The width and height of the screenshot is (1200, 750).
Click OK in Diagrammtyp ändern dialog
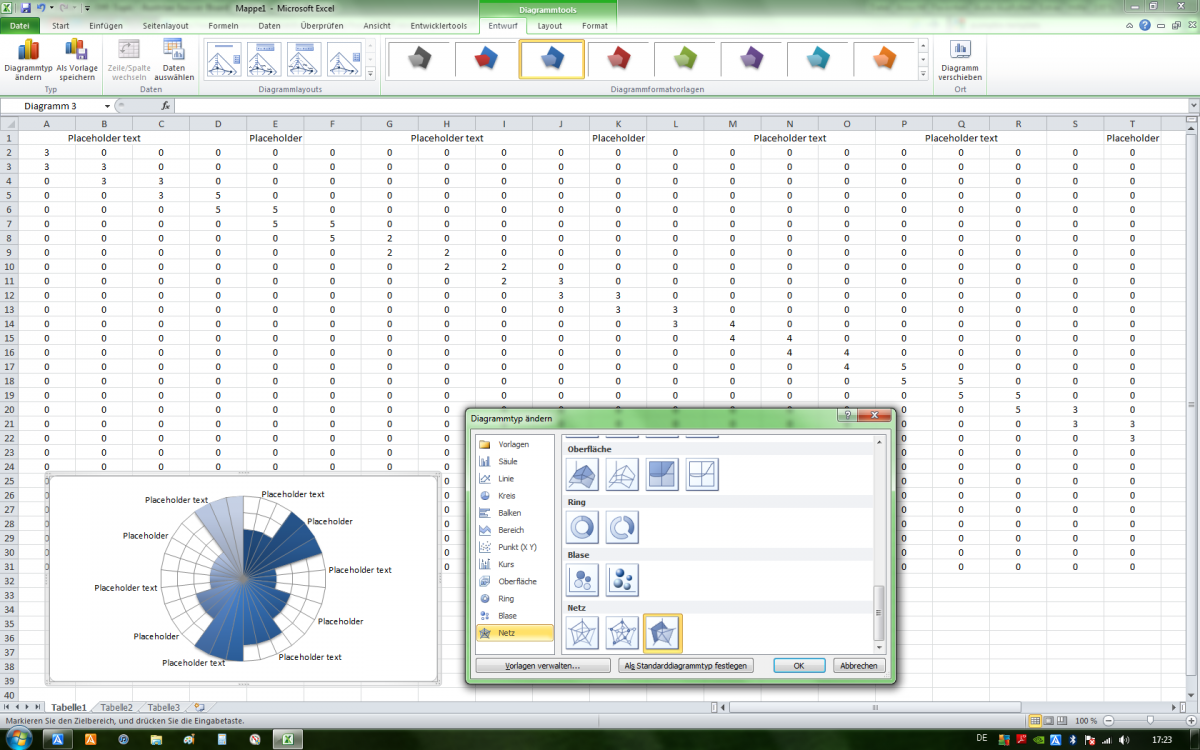point(799,665)
